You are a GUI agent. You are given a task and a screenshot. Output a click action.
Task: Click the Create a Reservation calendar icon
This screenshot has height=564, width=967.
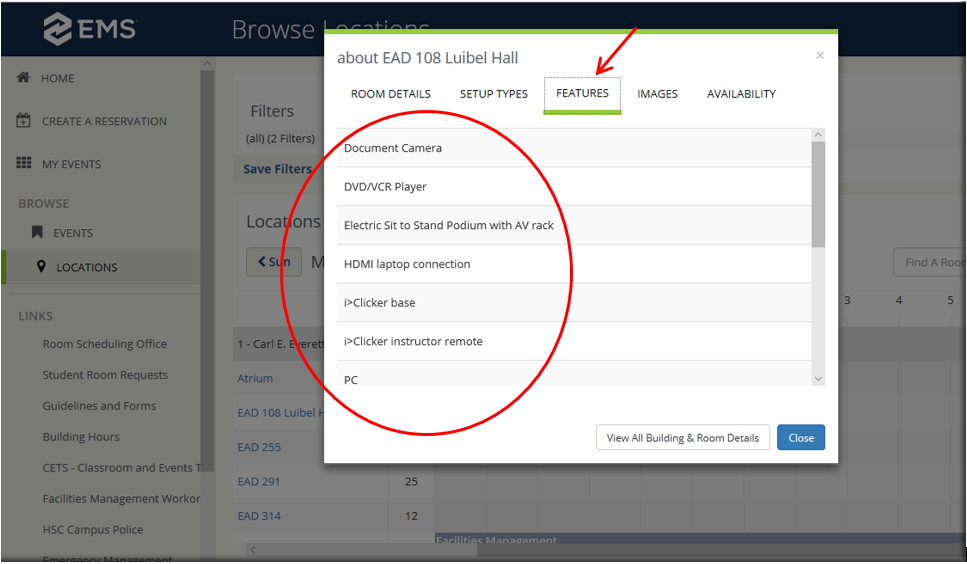(x=24, y=121)
